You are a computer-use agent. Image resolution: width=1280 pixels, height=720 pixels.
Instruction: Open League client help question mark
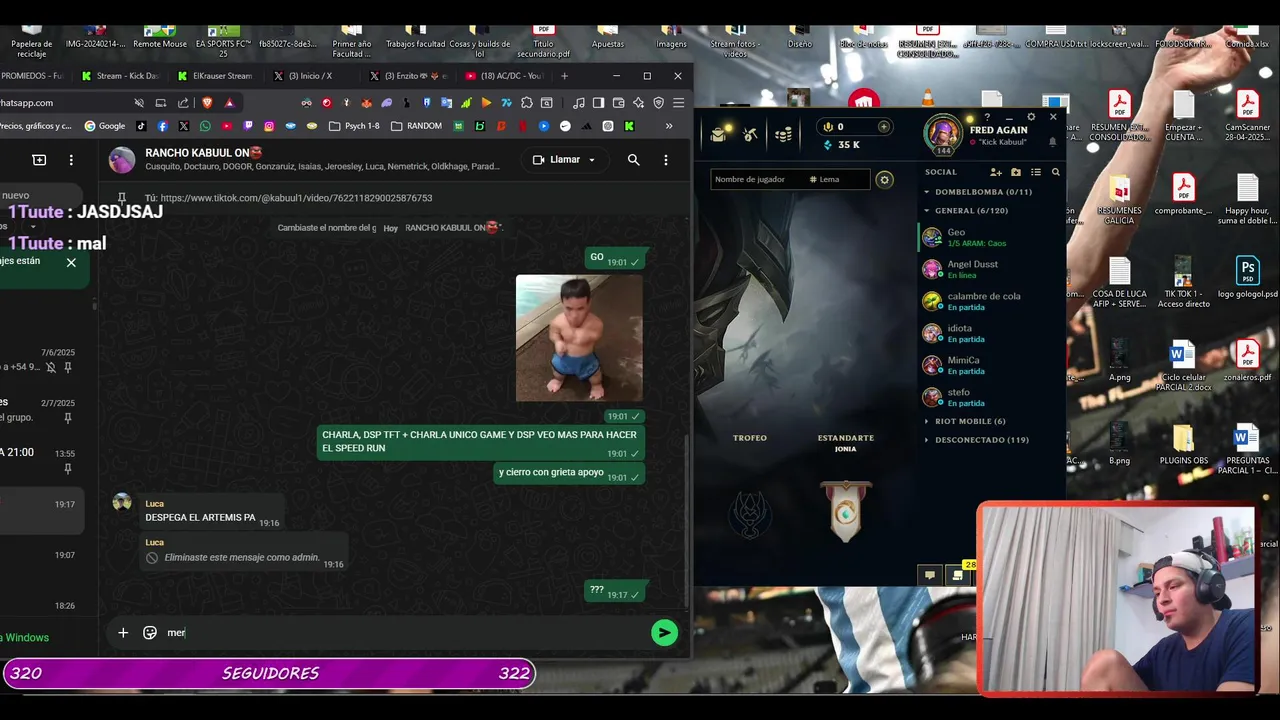pos(987,117)
